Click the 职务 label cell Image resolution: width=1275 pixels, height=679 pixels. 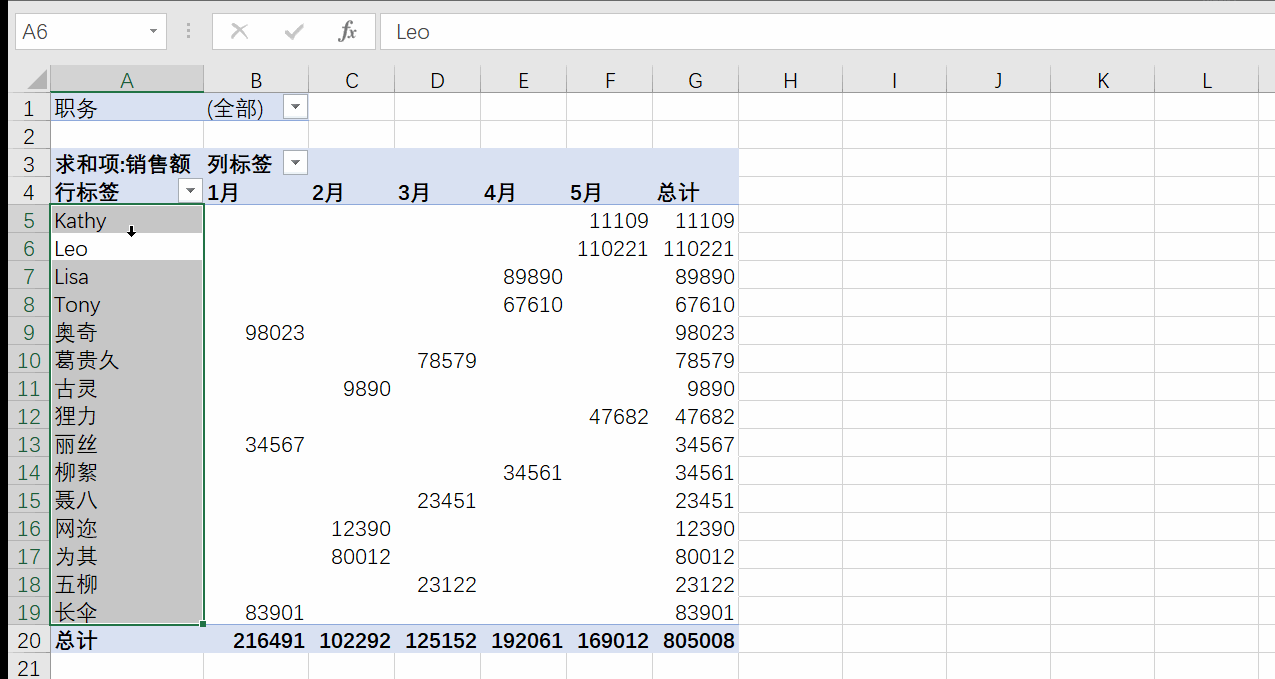[127, 108]
